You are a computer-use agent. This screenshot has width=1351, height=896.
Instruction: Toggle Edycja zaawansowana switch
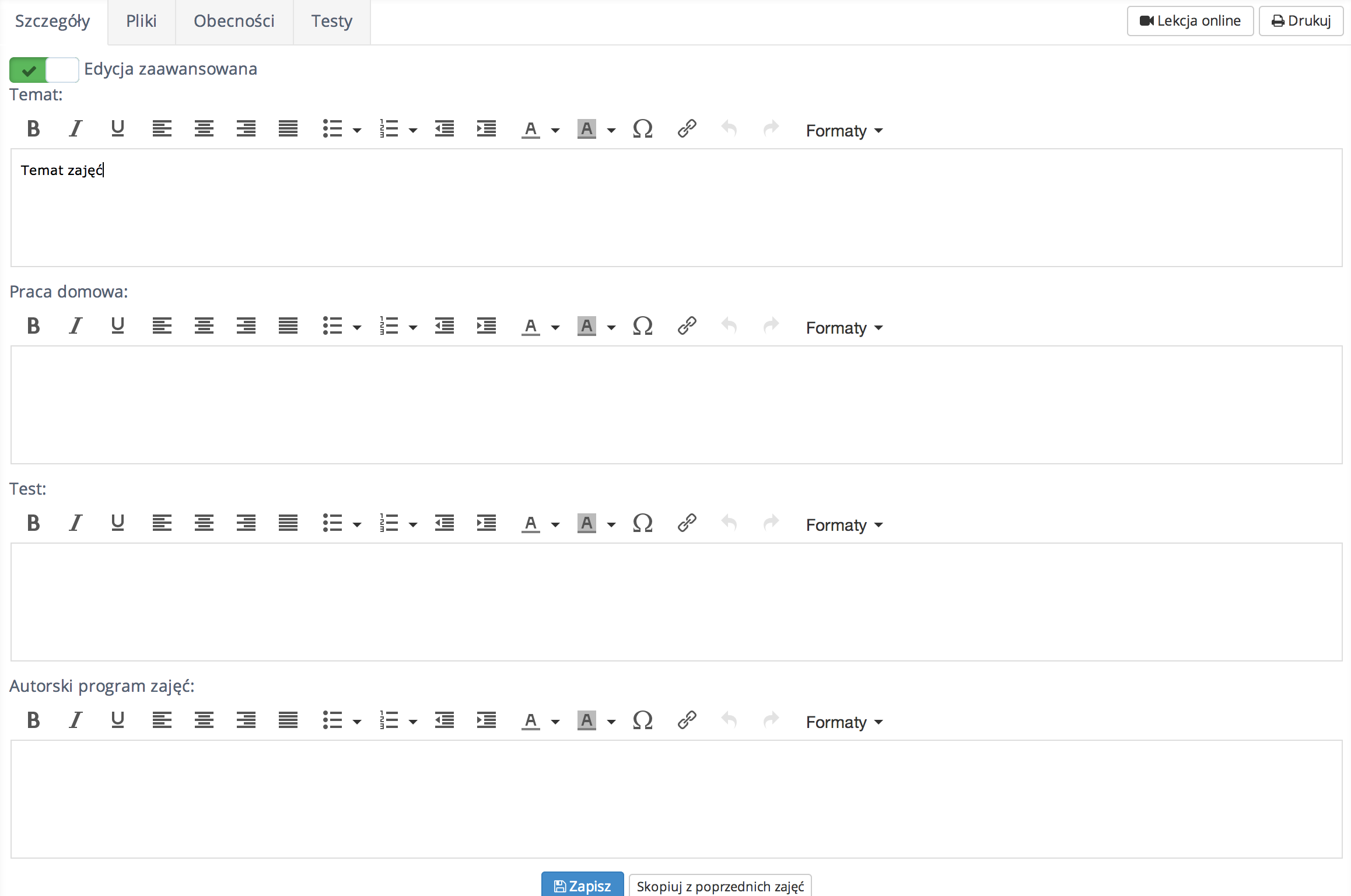click(x=44, y=70)
